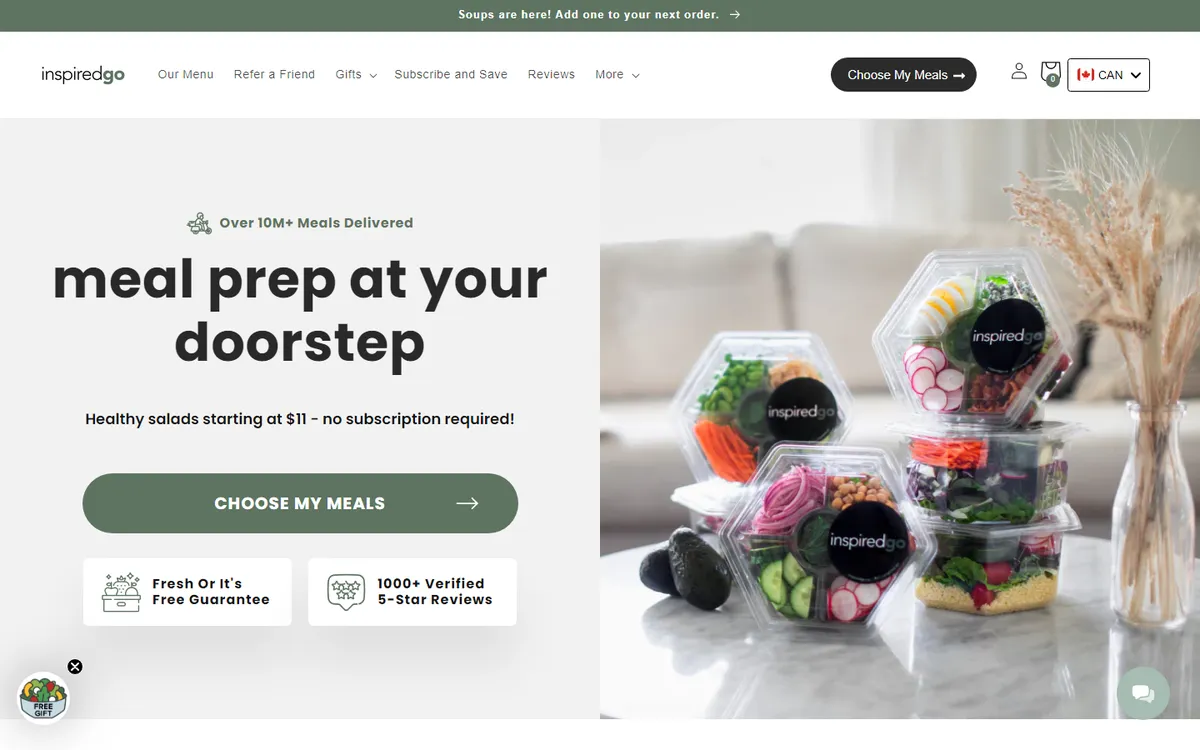Click the green CHOOSE MY MEALS button
The image size is (1200, 750).
(x=300, y=503)
